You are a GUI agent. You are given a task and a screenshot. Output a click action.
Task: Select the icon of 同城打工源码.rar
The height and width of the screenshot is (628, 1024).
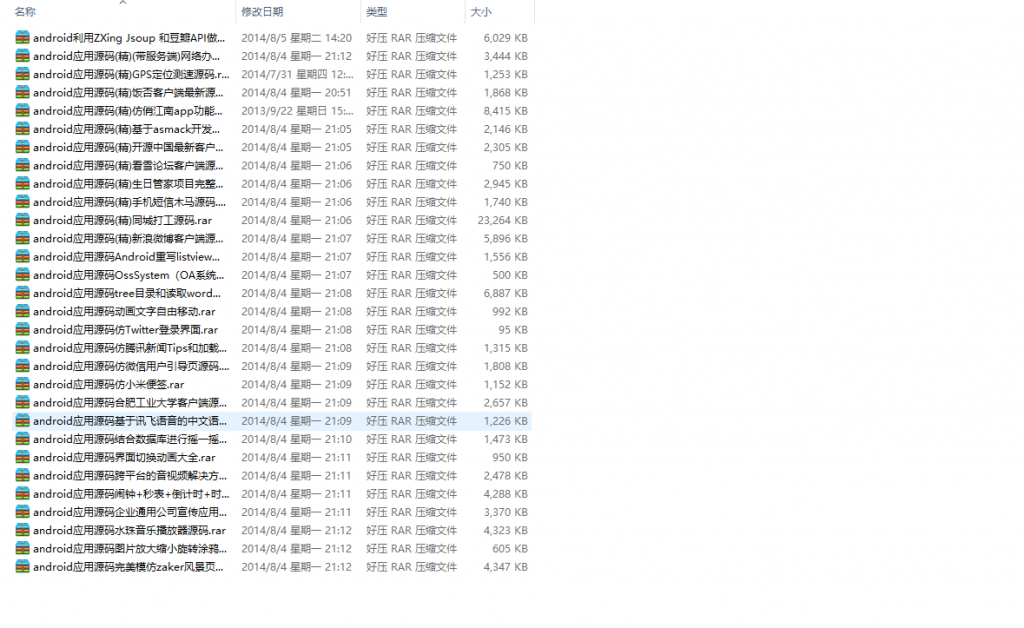(x=22, y=220)
